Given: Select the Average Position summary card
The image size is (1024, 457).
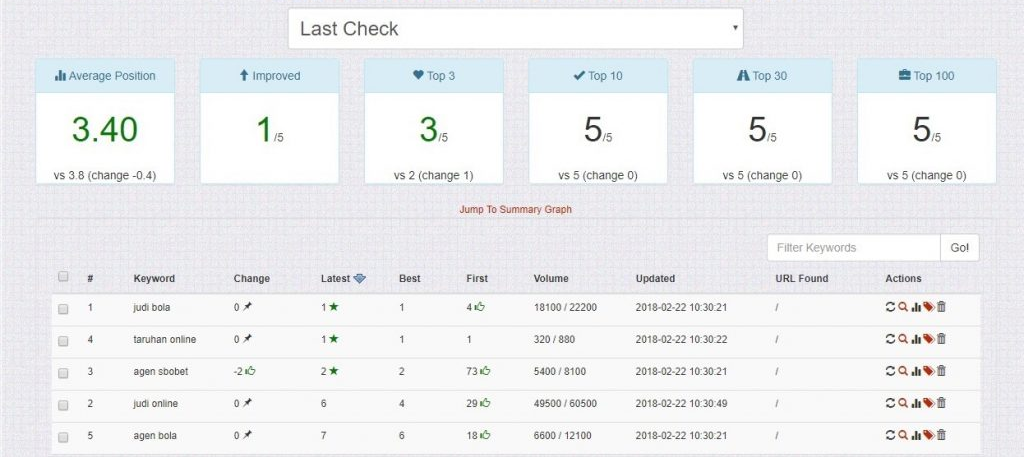Looking at the screenshot, I should tap(105, 121).
